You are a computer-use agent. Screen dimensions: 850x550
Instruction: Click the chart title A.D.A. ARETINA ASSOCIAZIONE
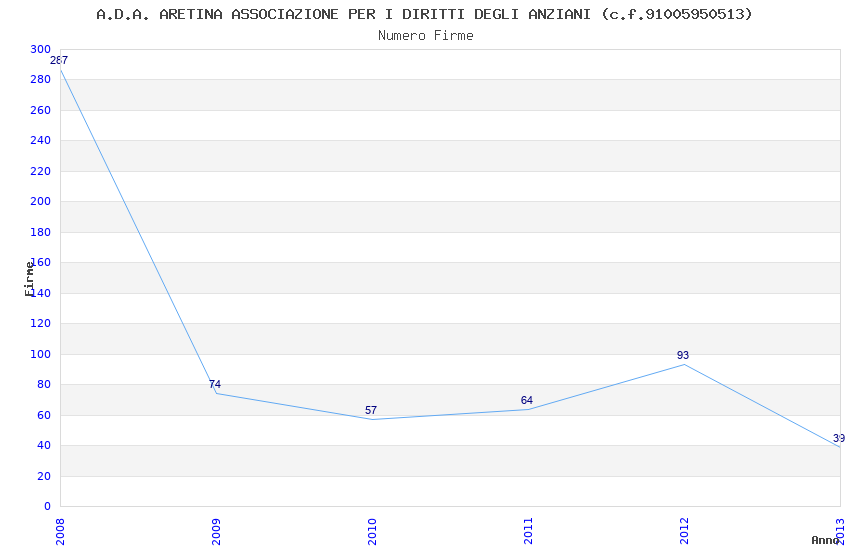click(424, 14)
